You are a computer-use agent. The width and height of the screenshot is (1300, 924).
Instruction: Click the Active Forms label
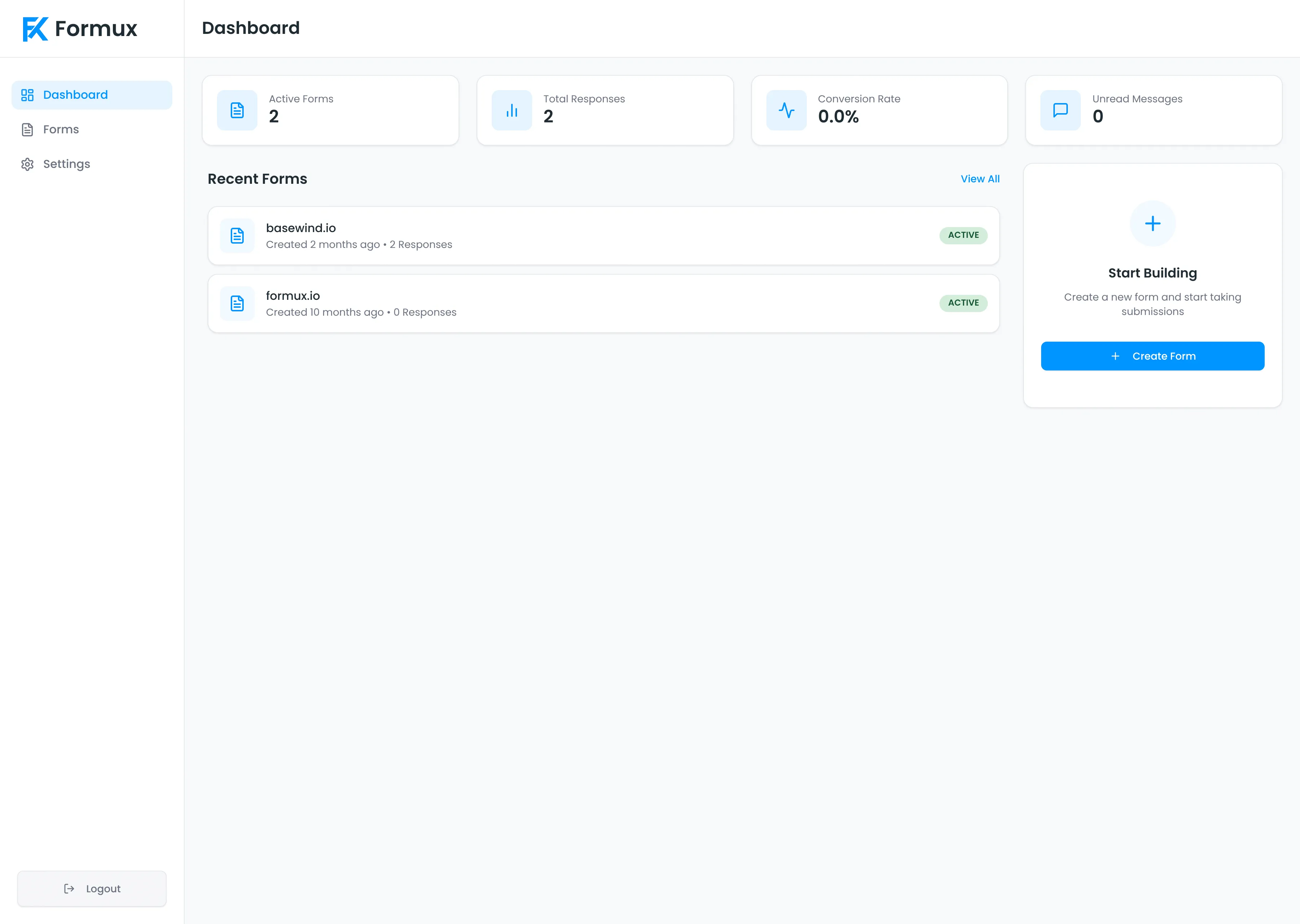(301, 99)
